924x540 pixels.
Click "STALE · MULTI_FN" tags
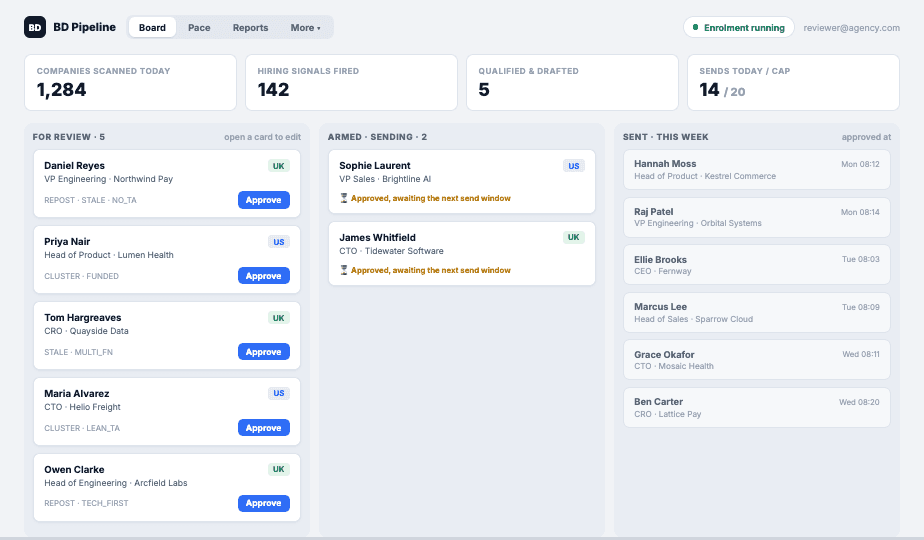[x=78, y=353]
